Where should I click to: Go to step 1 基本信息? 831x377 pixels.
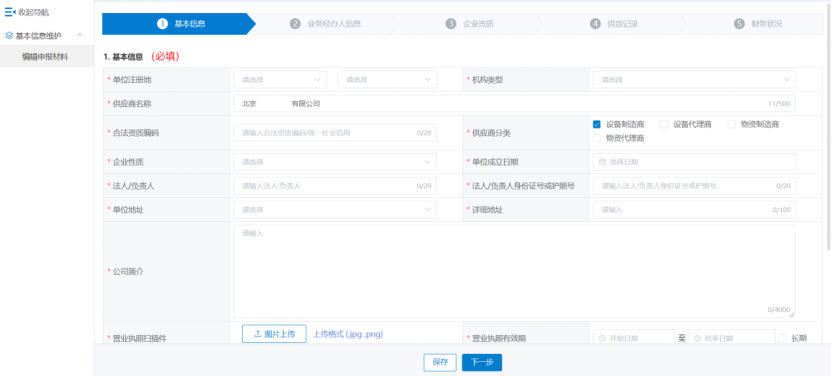(179, 24)
